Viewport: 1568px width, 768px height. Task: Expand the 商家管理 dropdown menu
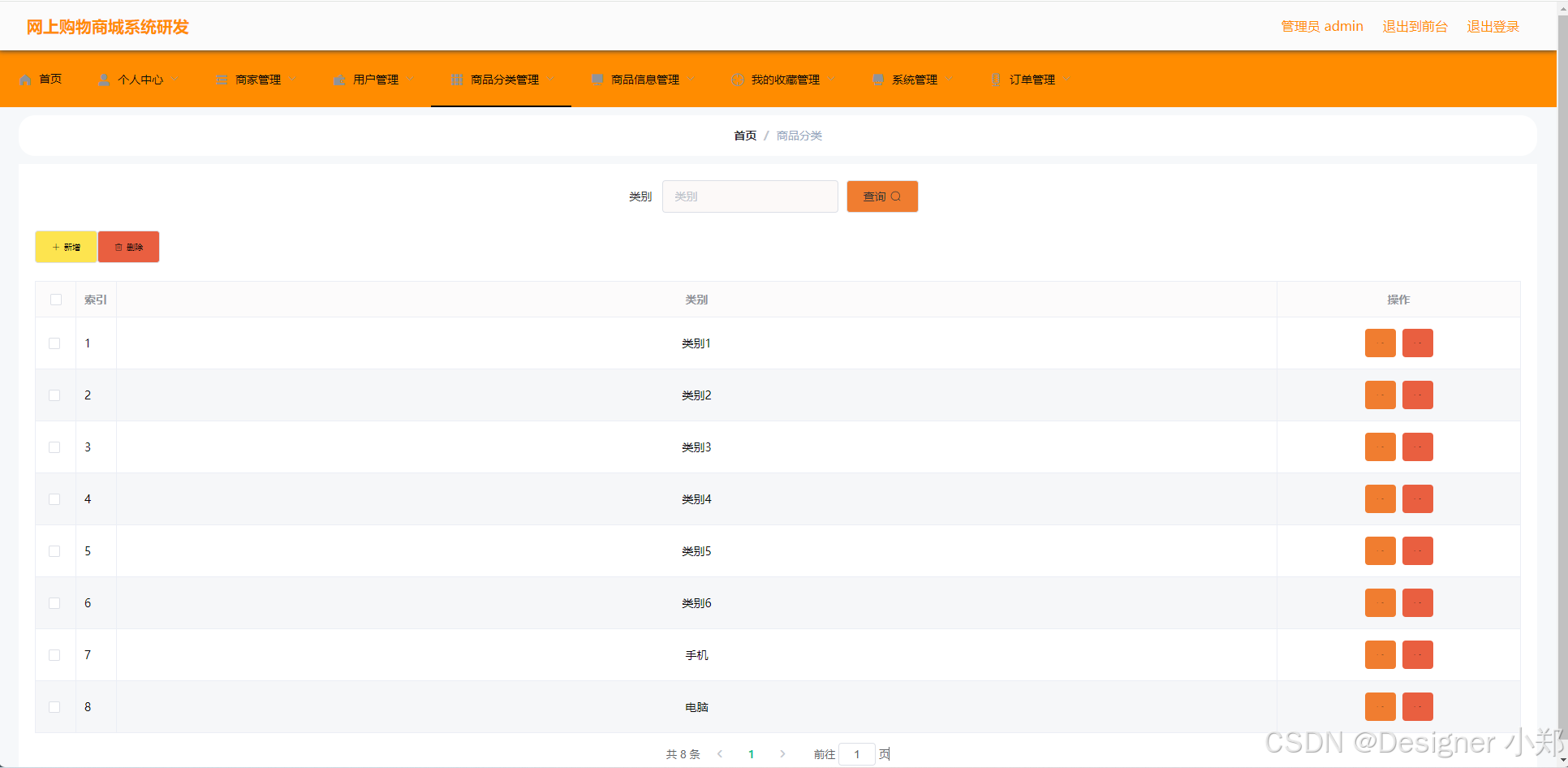click(x=256, y=80)
